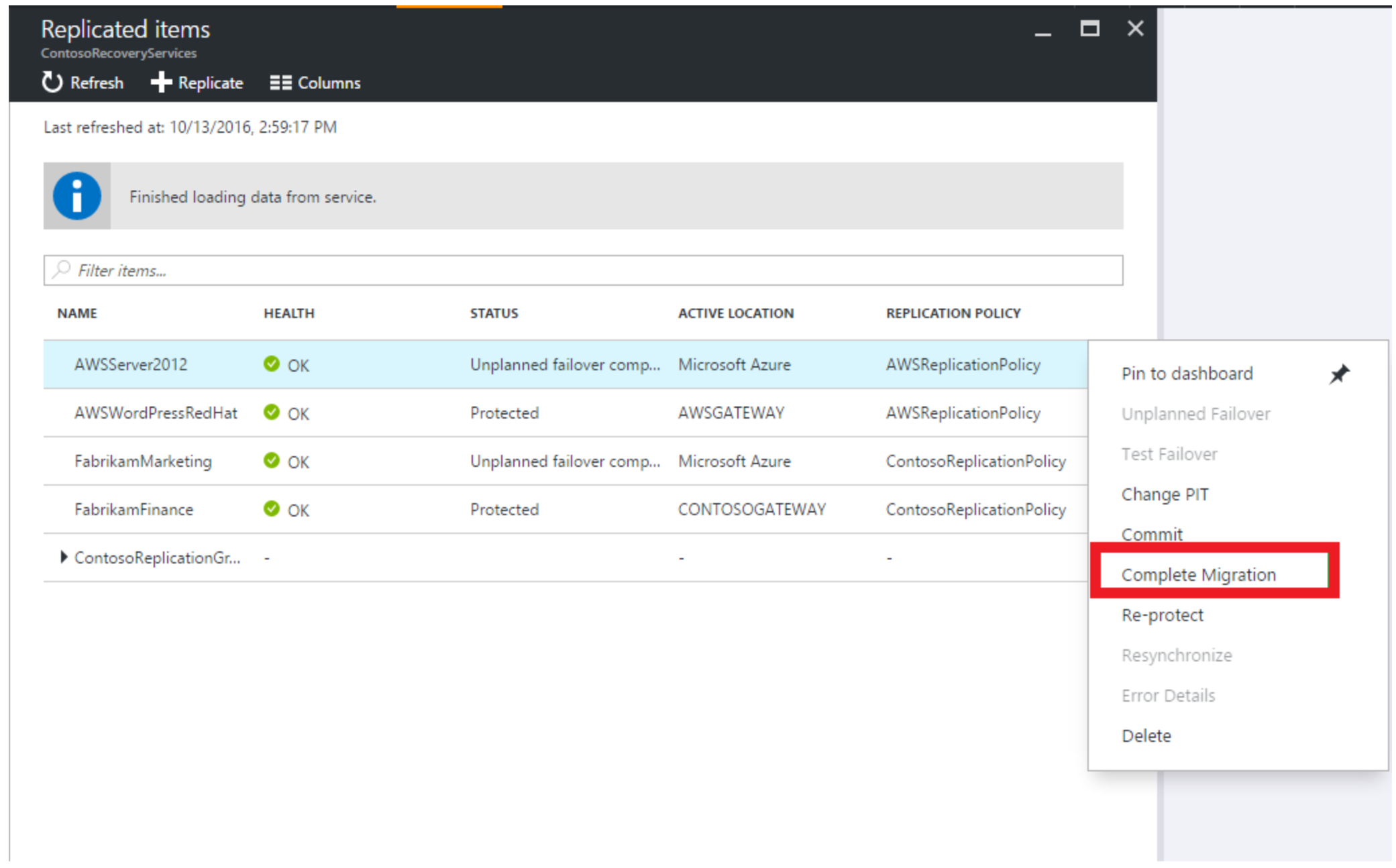Open Error Details from context menu
The image size is (1396, 868).
pos(1168,696)
